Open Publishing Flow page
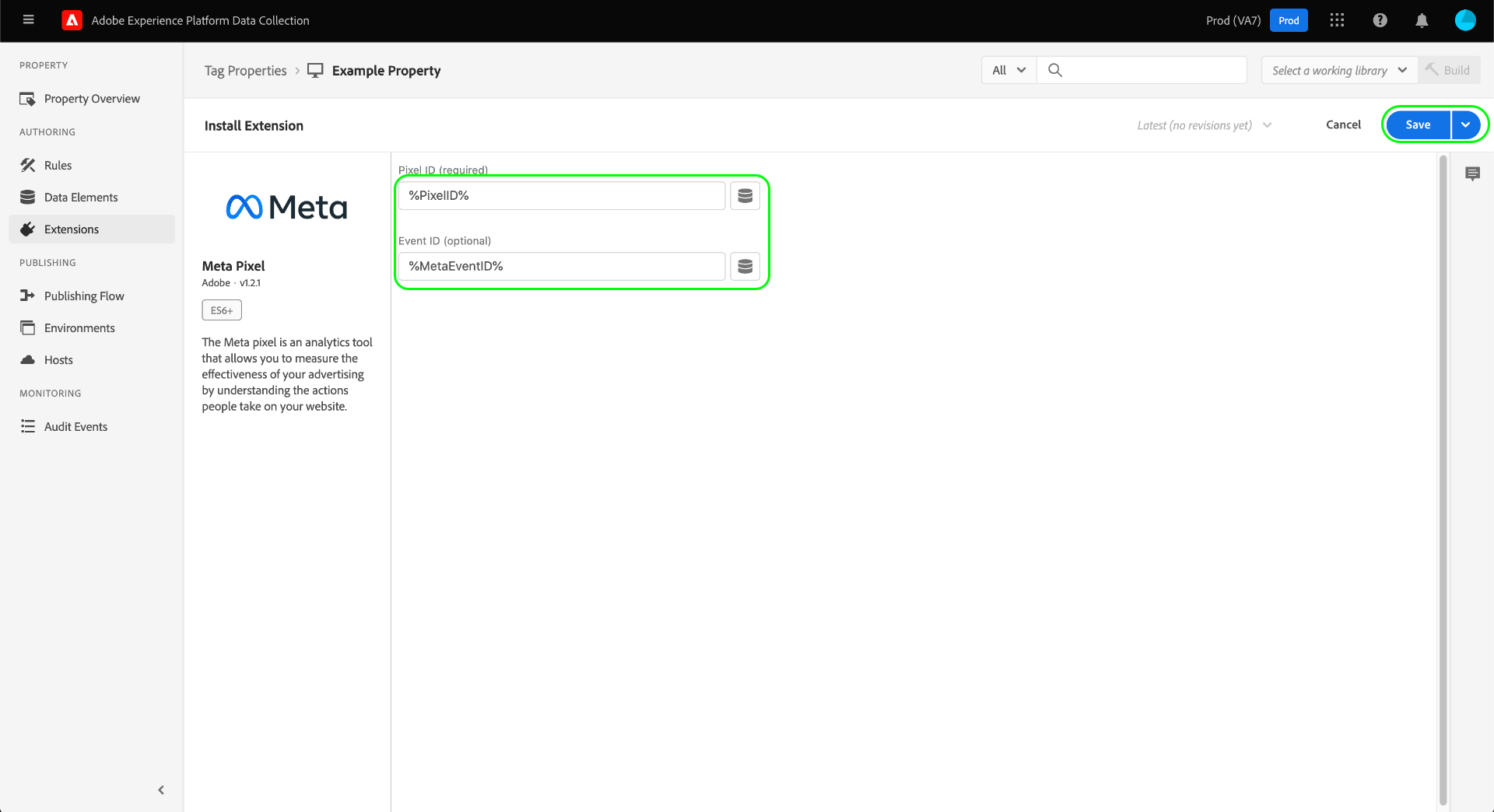Image resolution: width=1494 pixels, height=812 pixels. click(92, 296)
